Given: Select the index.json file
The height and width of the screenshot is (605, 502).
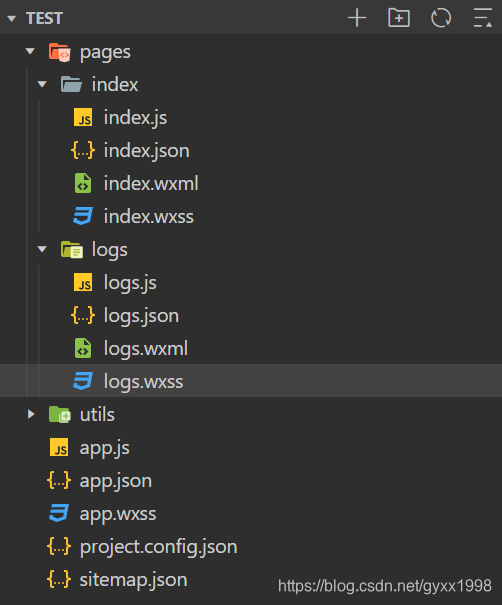Looking at the screenshot, I should pyautogui.click(x=251, y=150).
